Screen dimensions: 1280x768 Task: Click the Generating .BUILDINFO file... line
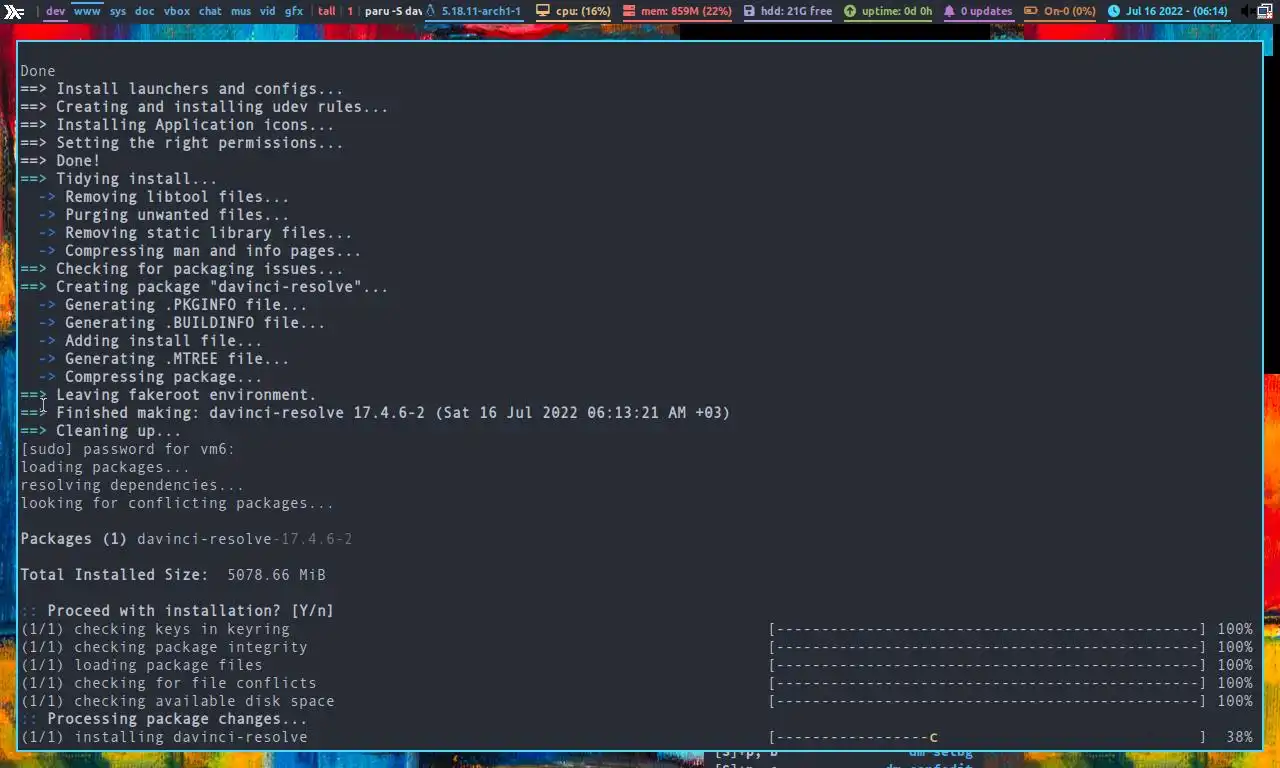point(182,323)
